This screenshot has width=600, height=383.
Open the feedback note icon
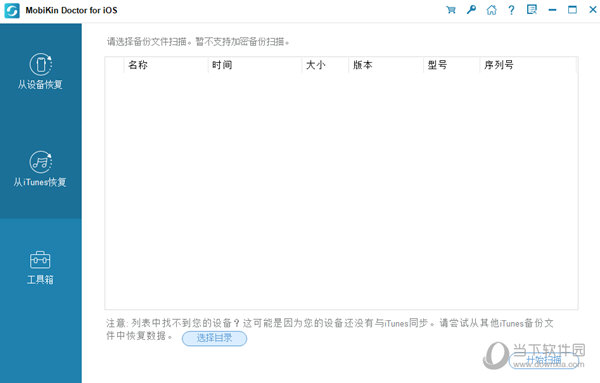pos(532,10)
